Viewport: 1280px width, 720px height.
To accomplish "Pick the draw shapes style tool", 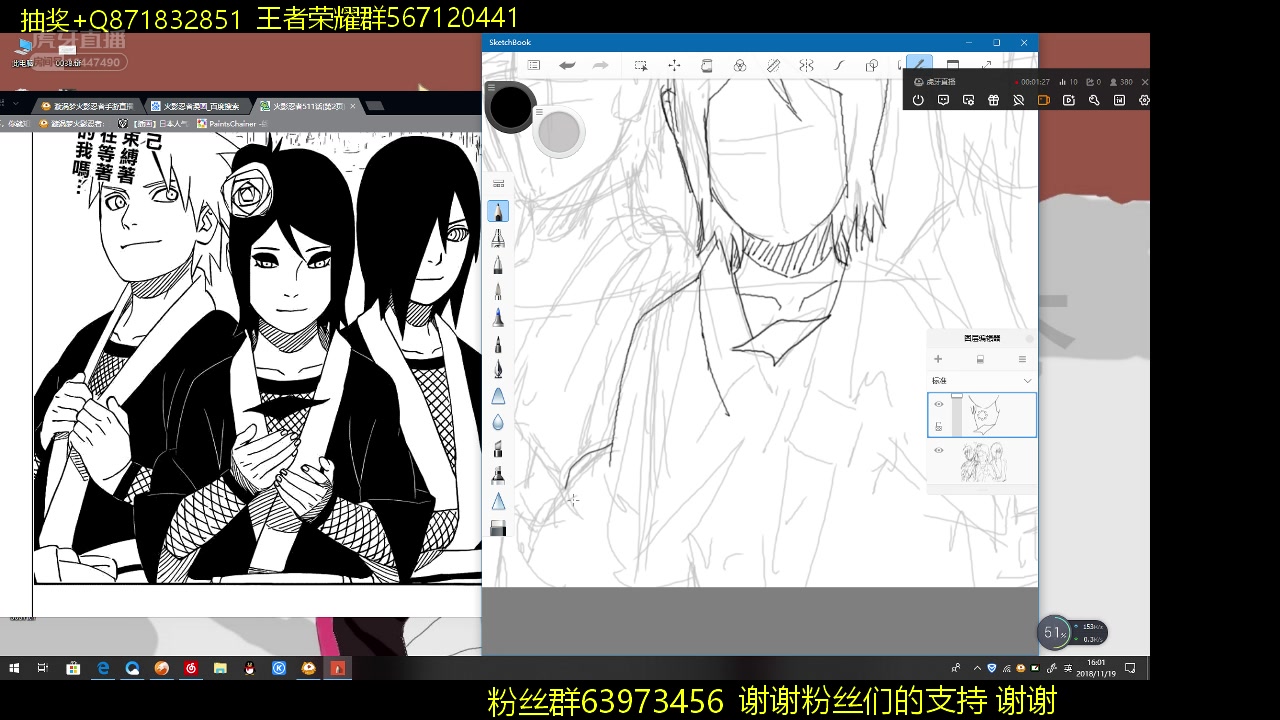I will [872, 65].
